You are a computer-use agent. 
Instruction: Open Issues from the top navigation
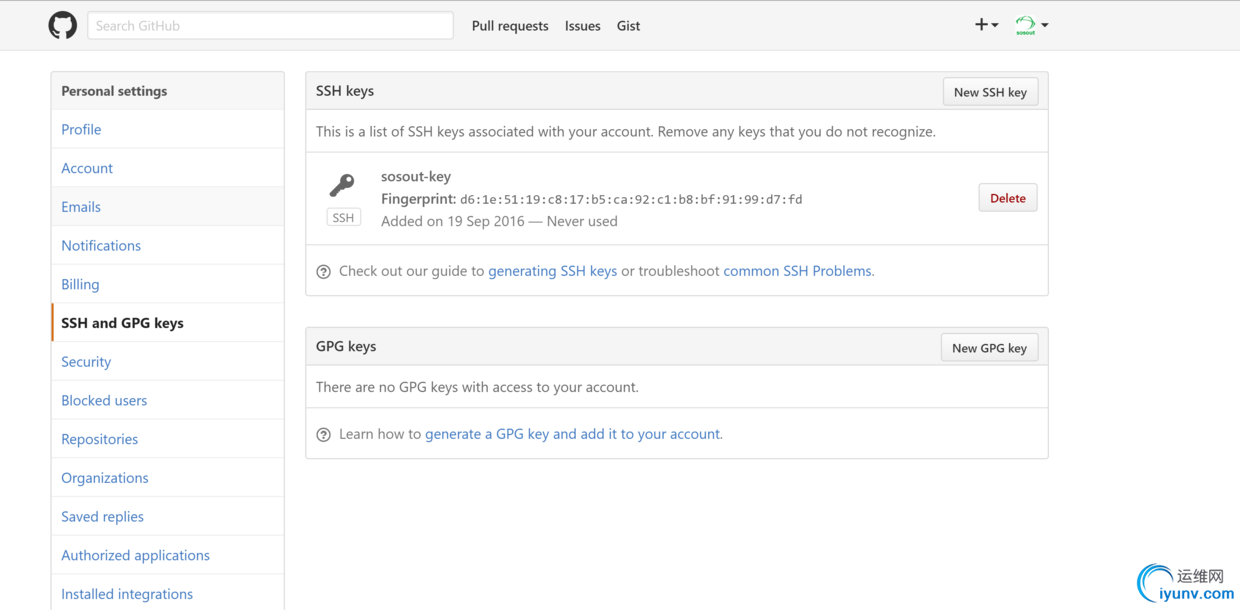[582, 26]
